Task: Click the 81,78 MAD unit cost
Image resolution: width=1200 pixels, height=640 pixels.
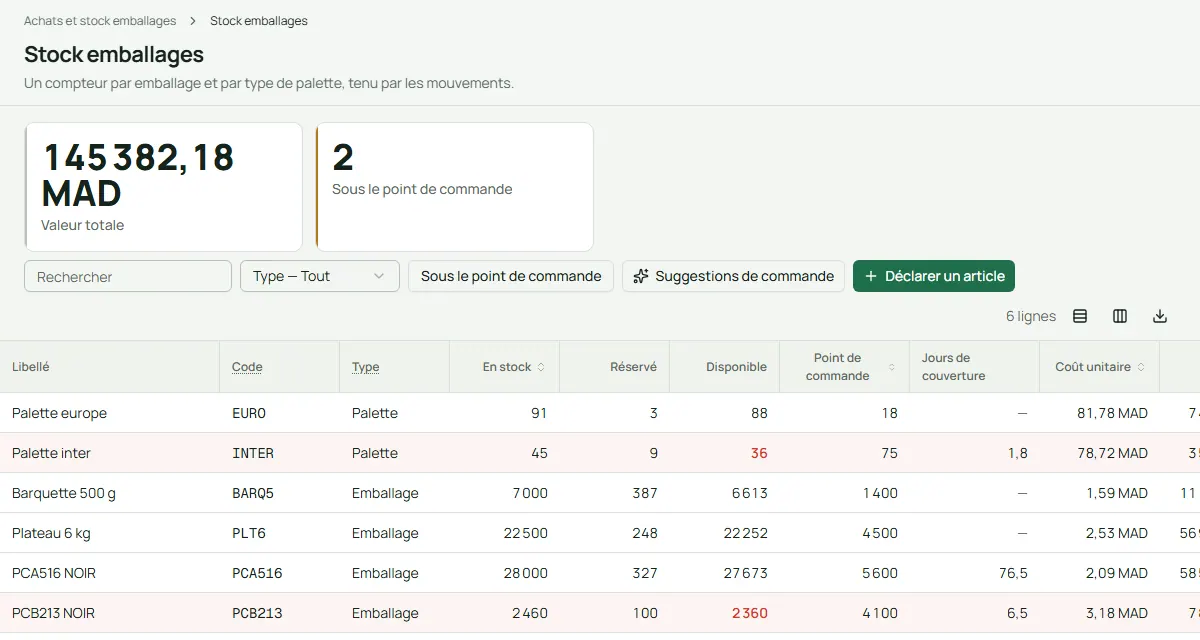Action: tap(1112, 413)
